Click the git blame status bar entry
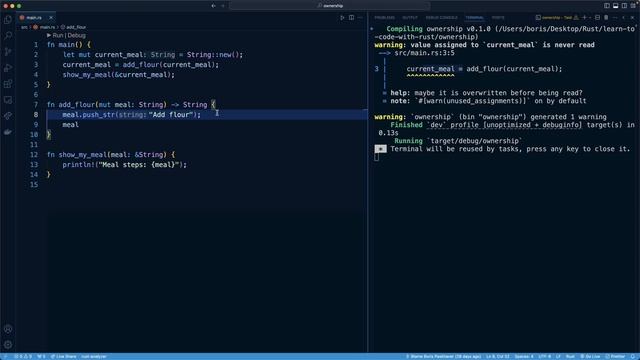This screenshot has width=640, height=360. [443, 356]
